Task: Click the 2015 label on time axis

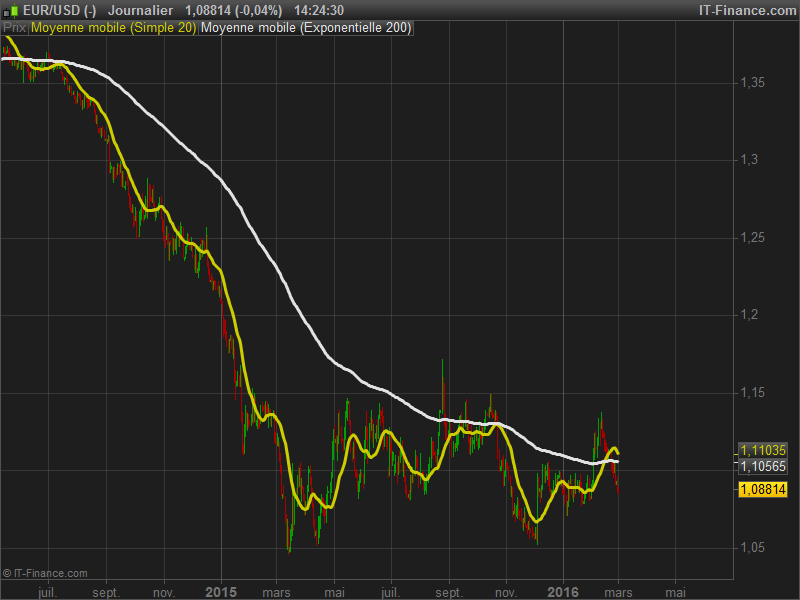Action: 221,592
